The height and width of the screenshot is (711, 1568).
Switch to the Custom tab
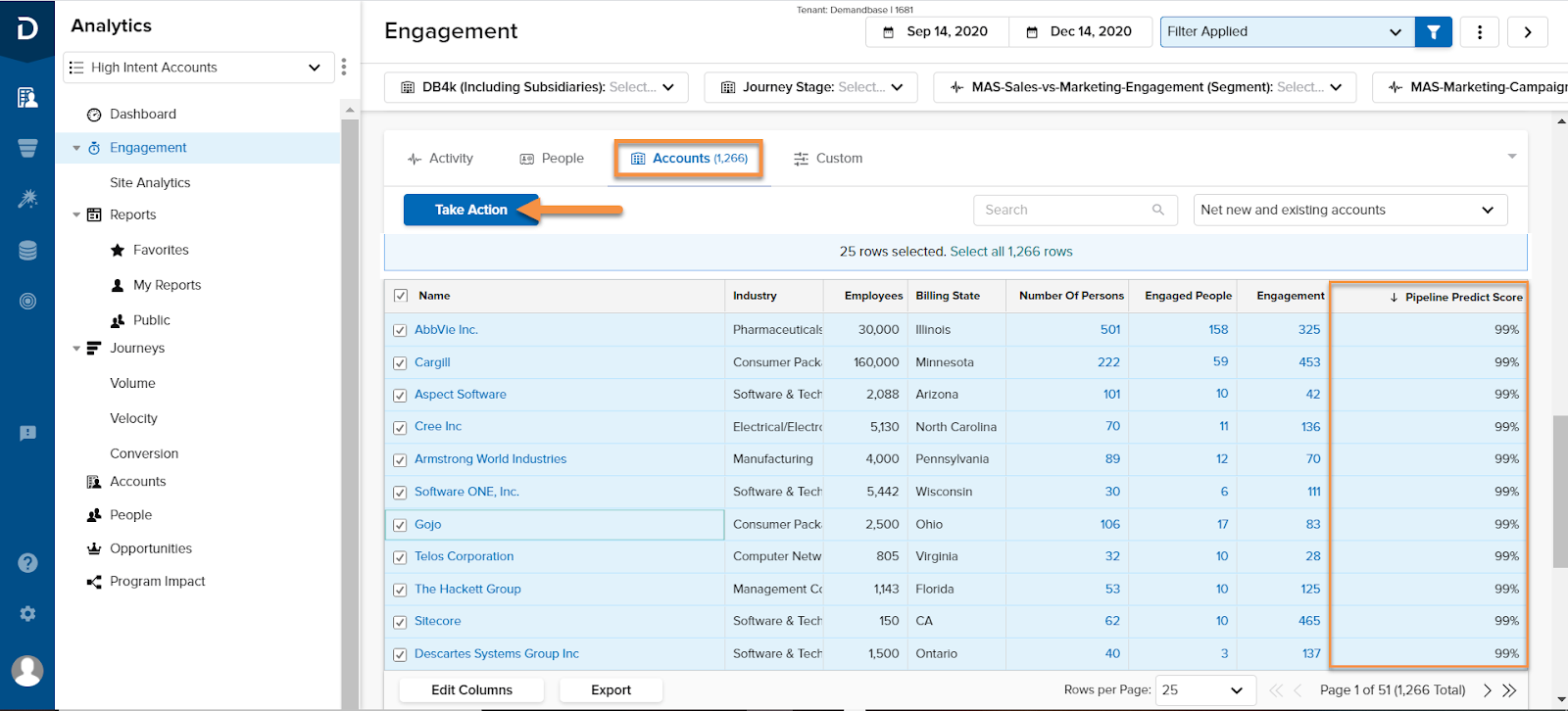point(828,159)
